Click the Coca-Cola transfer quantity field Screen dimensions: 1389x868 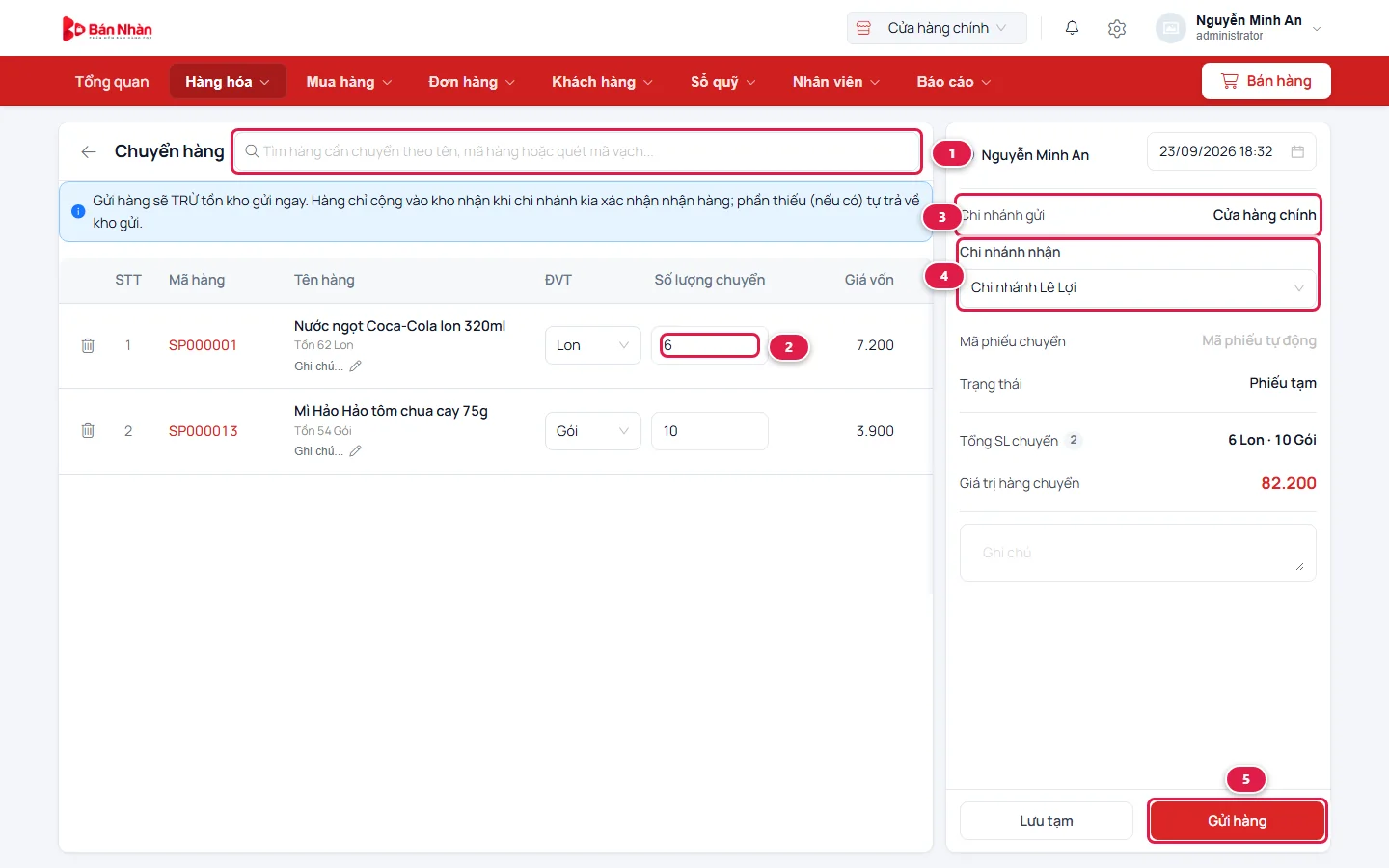(710, 345)
